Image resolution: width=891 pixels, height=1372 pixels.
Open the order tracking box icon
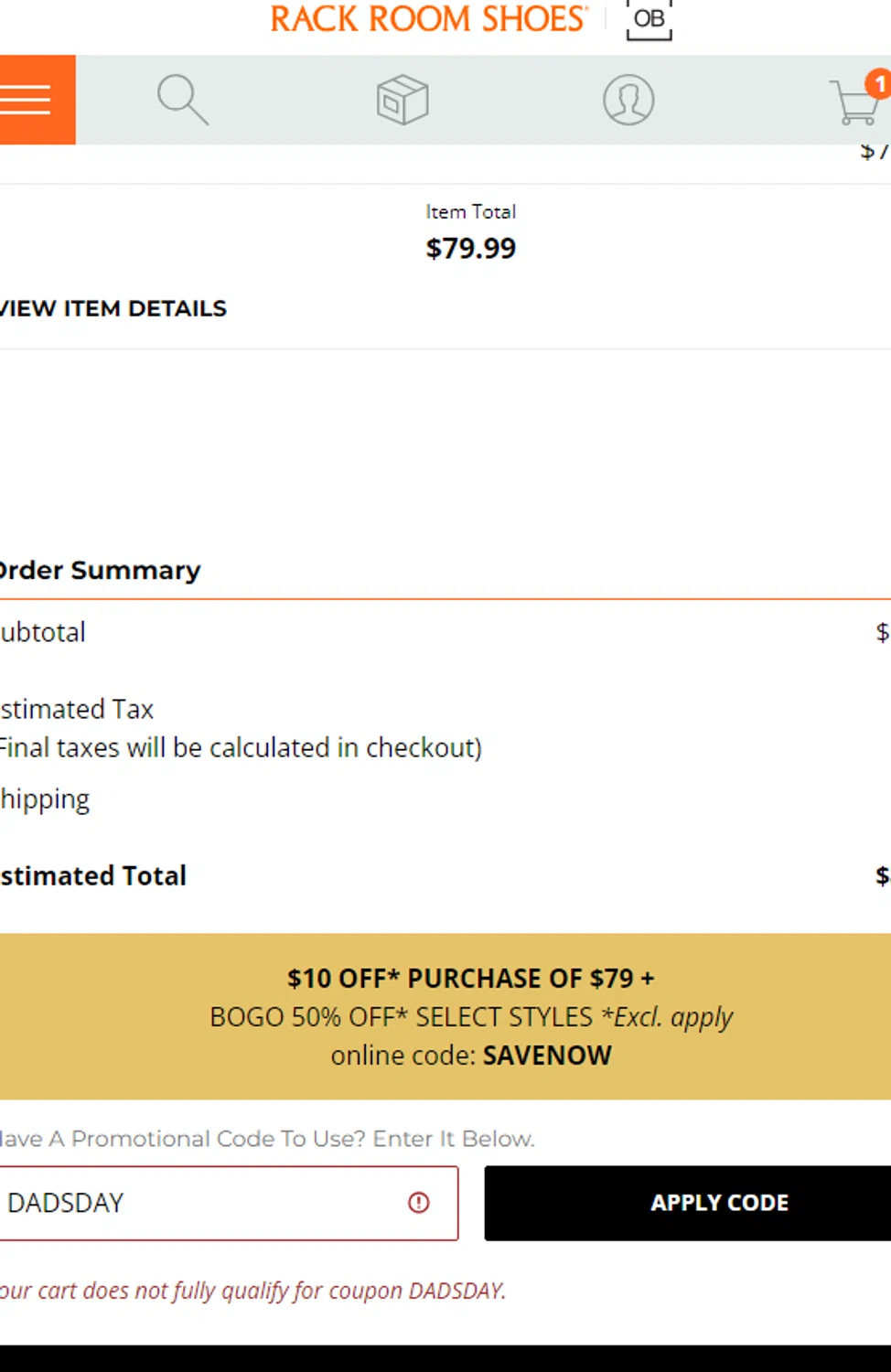403,100
